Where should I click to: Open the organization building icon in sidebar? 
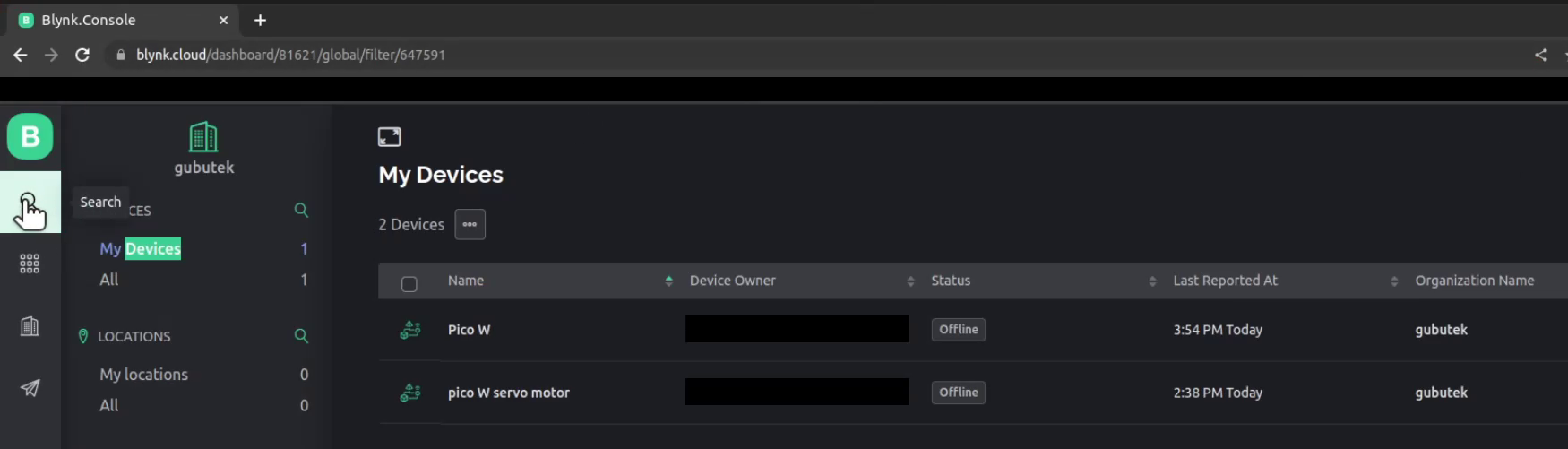30,326
